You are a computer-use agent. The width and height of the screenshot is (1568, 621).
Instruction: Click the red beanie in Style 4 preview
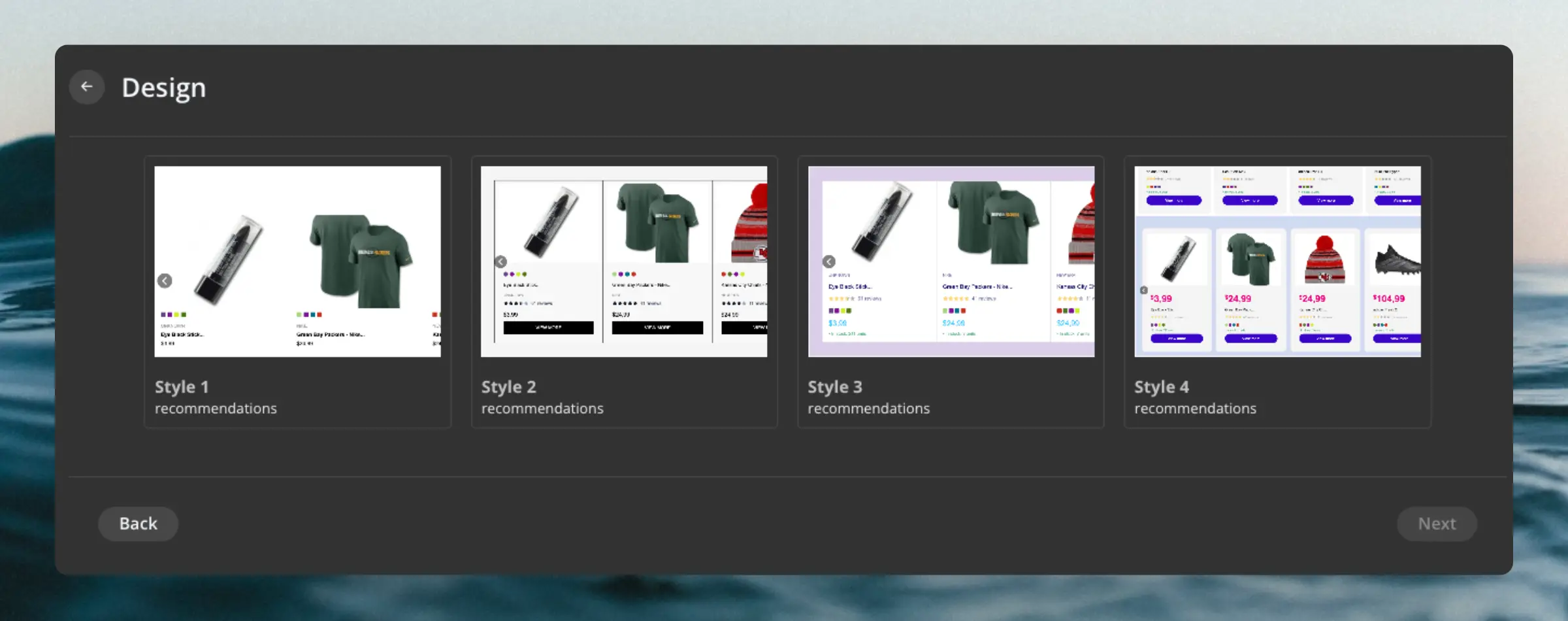click(1324, 260)
